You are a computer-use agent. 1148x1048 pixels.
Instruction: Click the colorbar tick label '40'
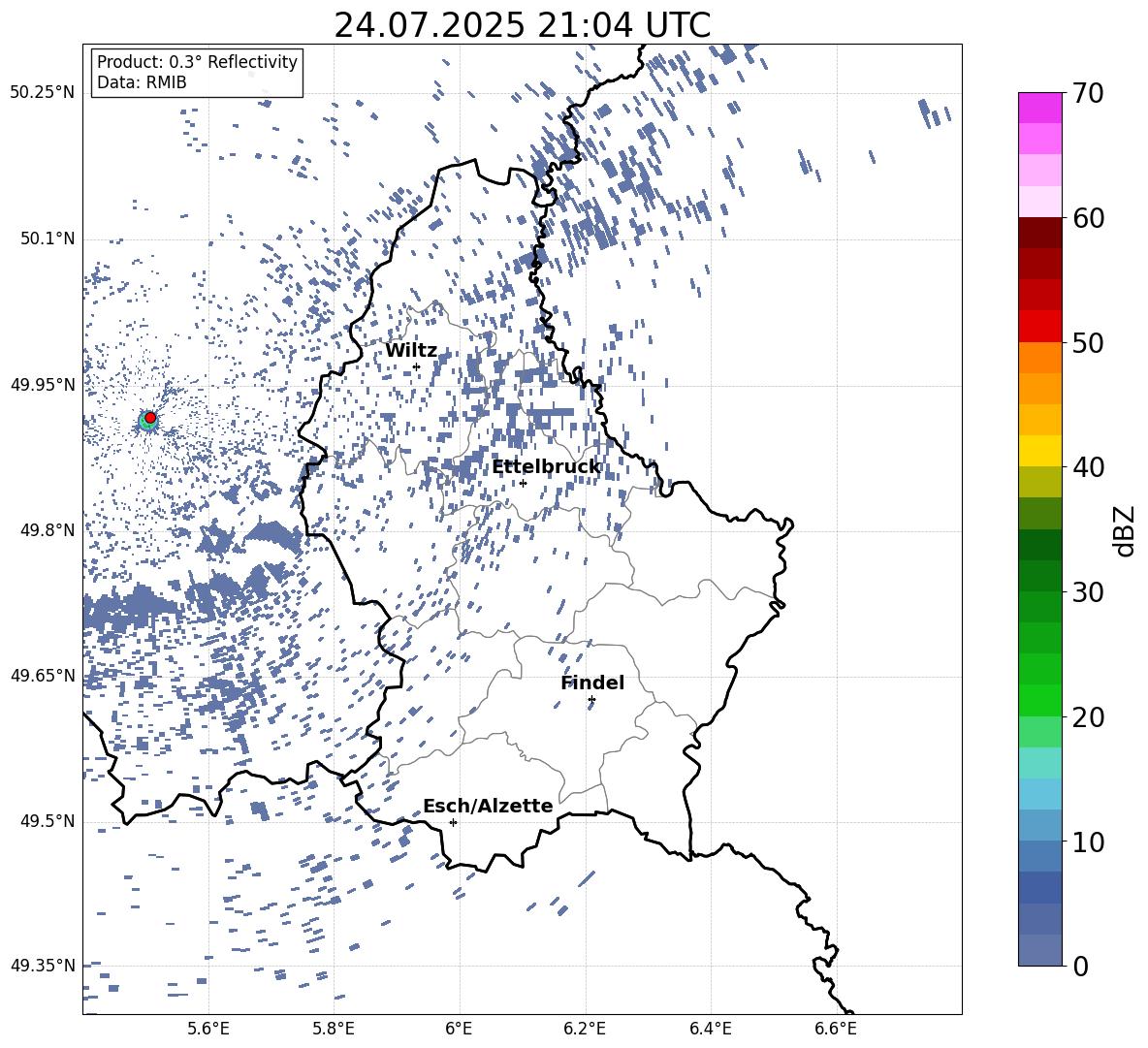coord(1088,467)
